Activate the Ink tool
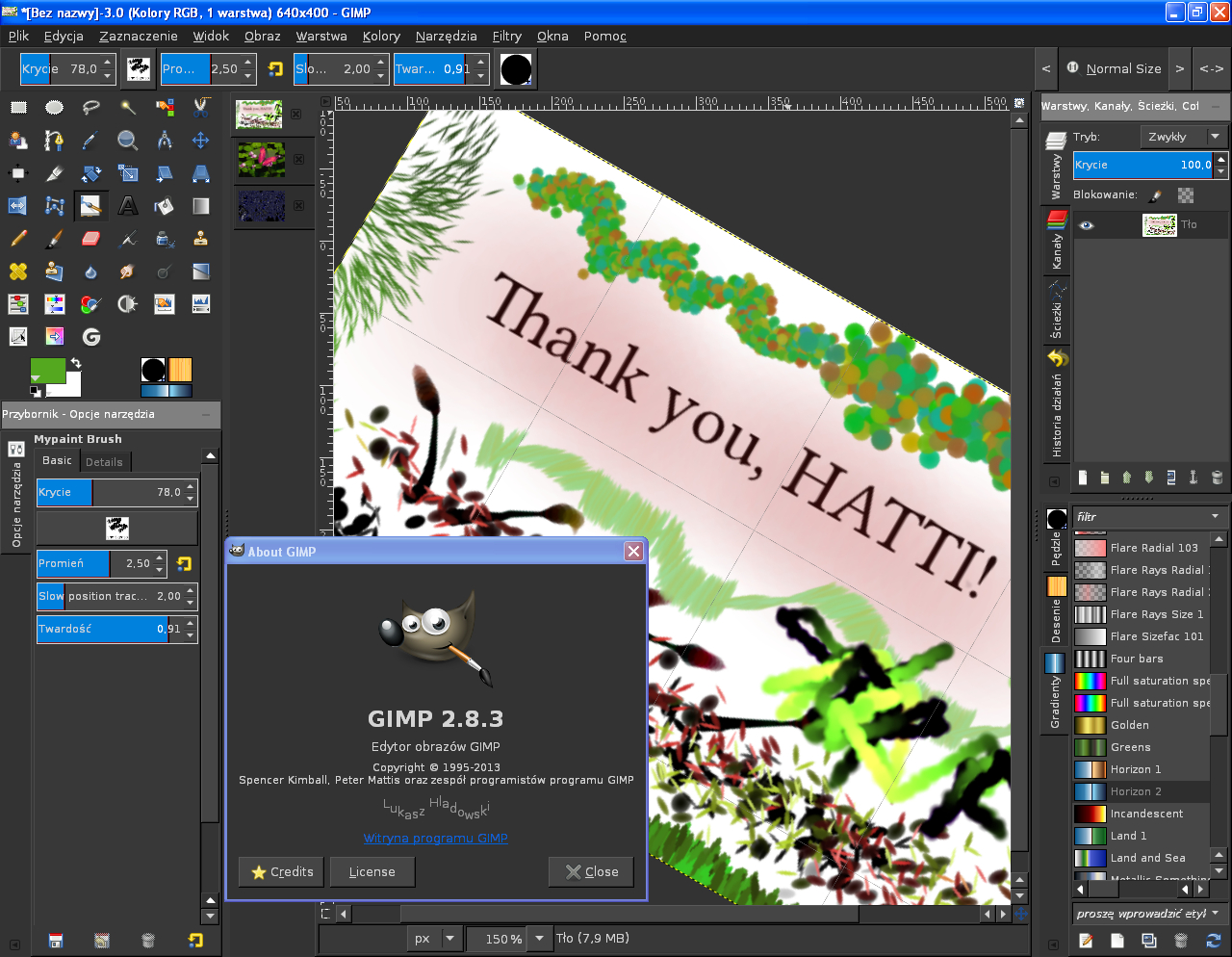Image resolution: width=1232 pixels, height=957 pixels. point(165,238)
